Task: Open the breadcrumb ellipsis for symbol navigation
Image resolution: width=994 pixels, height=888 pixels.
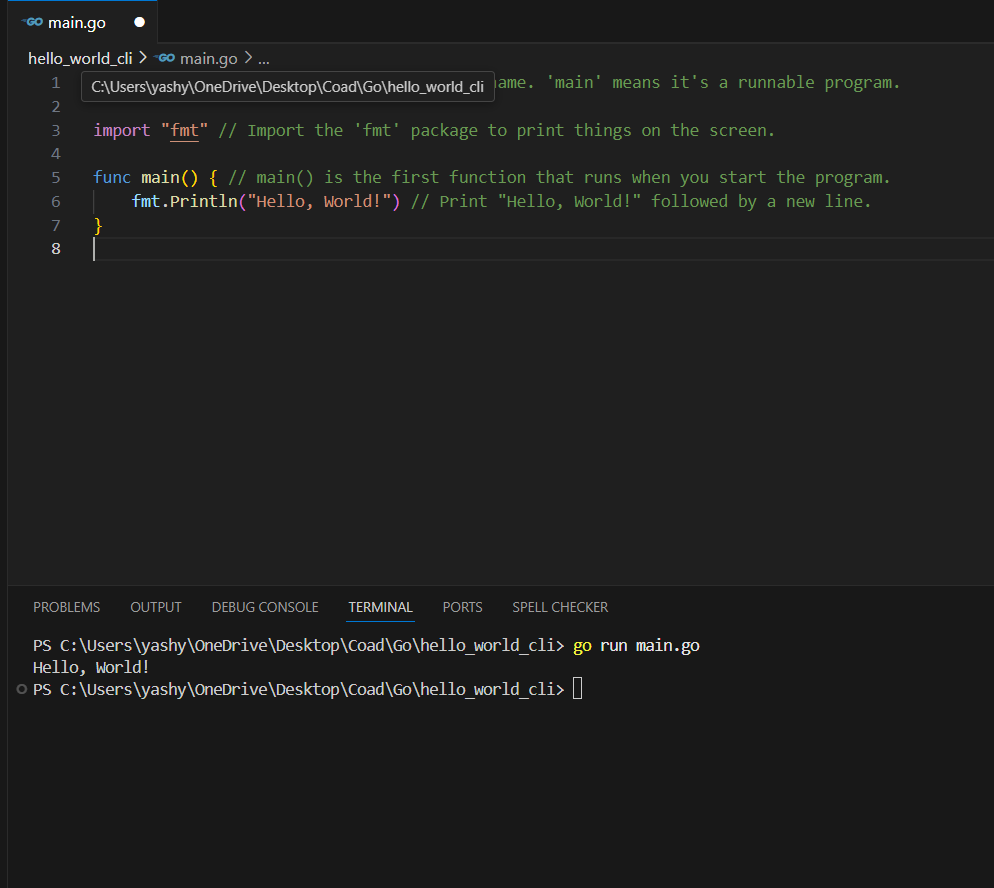Action: tap(262, 58)
